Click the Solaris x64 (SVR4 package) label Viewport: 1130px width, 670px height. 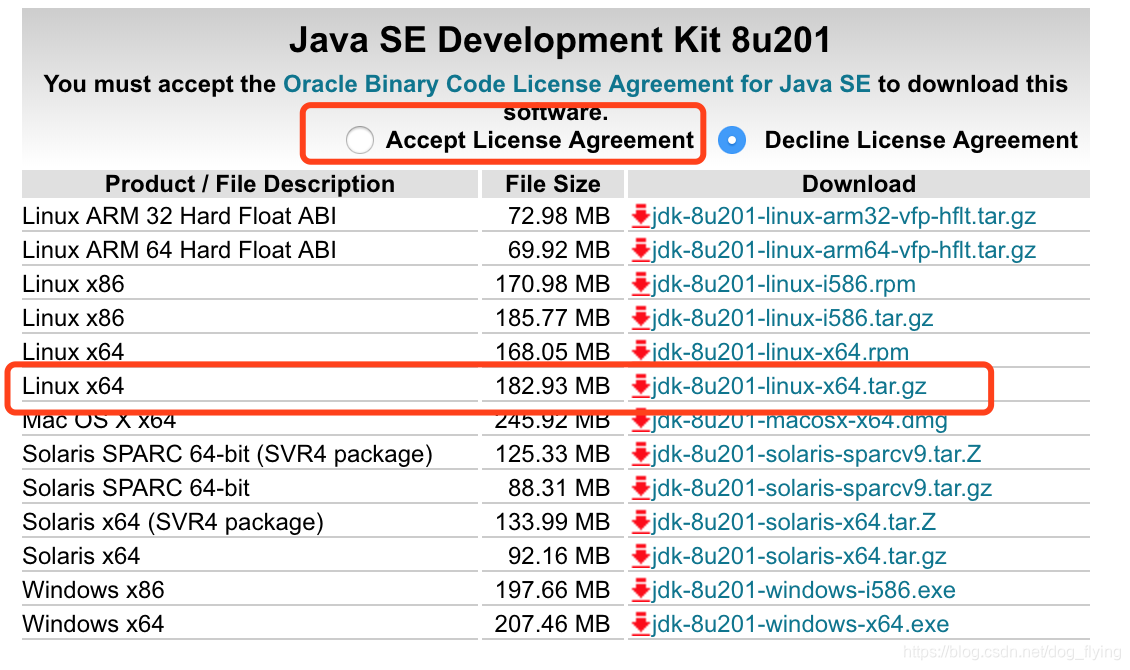173,522
